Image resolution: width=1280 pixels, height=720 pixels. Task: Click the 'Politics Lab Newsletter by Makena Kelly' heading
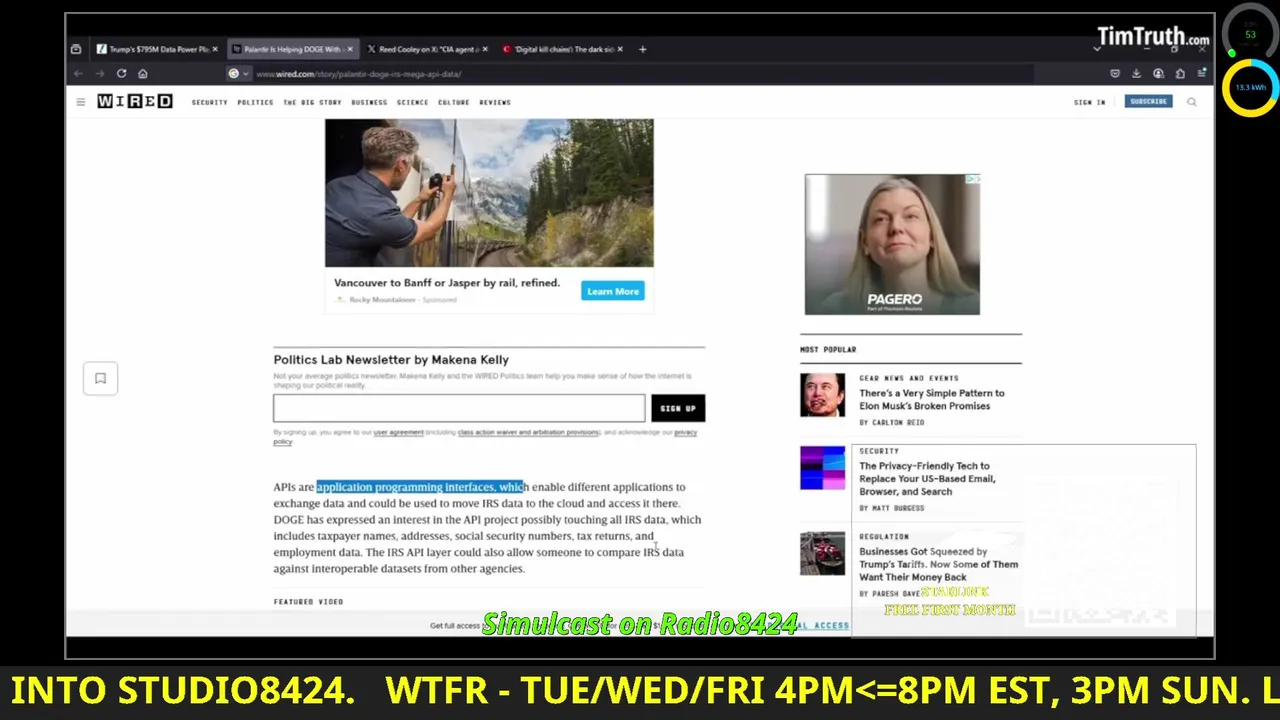391,360
